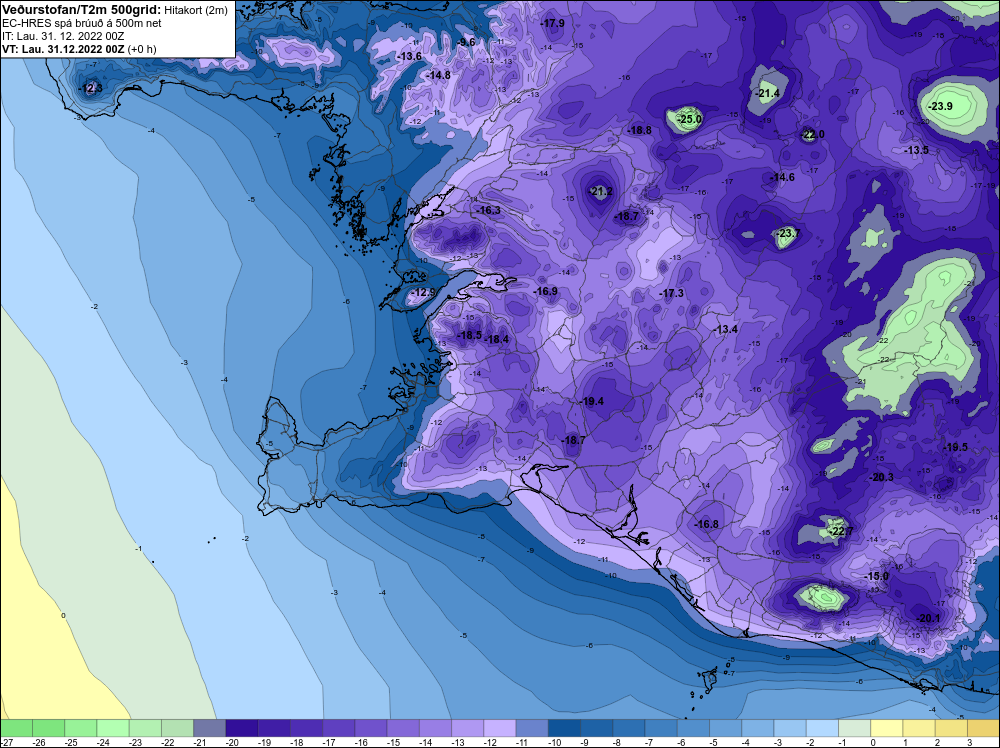Select the -12.3 value in the upper-left peninsula
Viewport: 1000px width, 748px height.
[90, 89]
